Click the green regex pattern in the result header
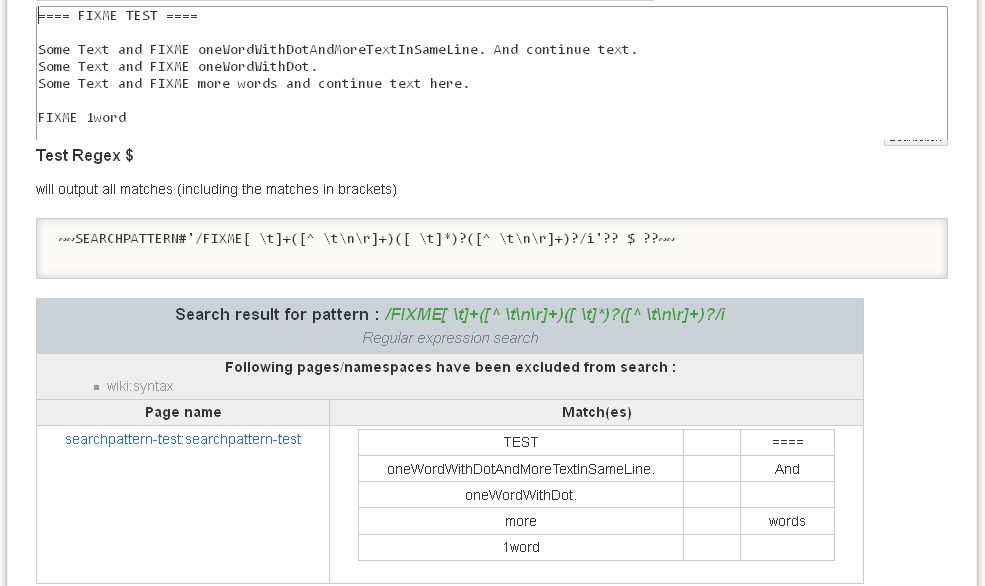 pos(555,314)
